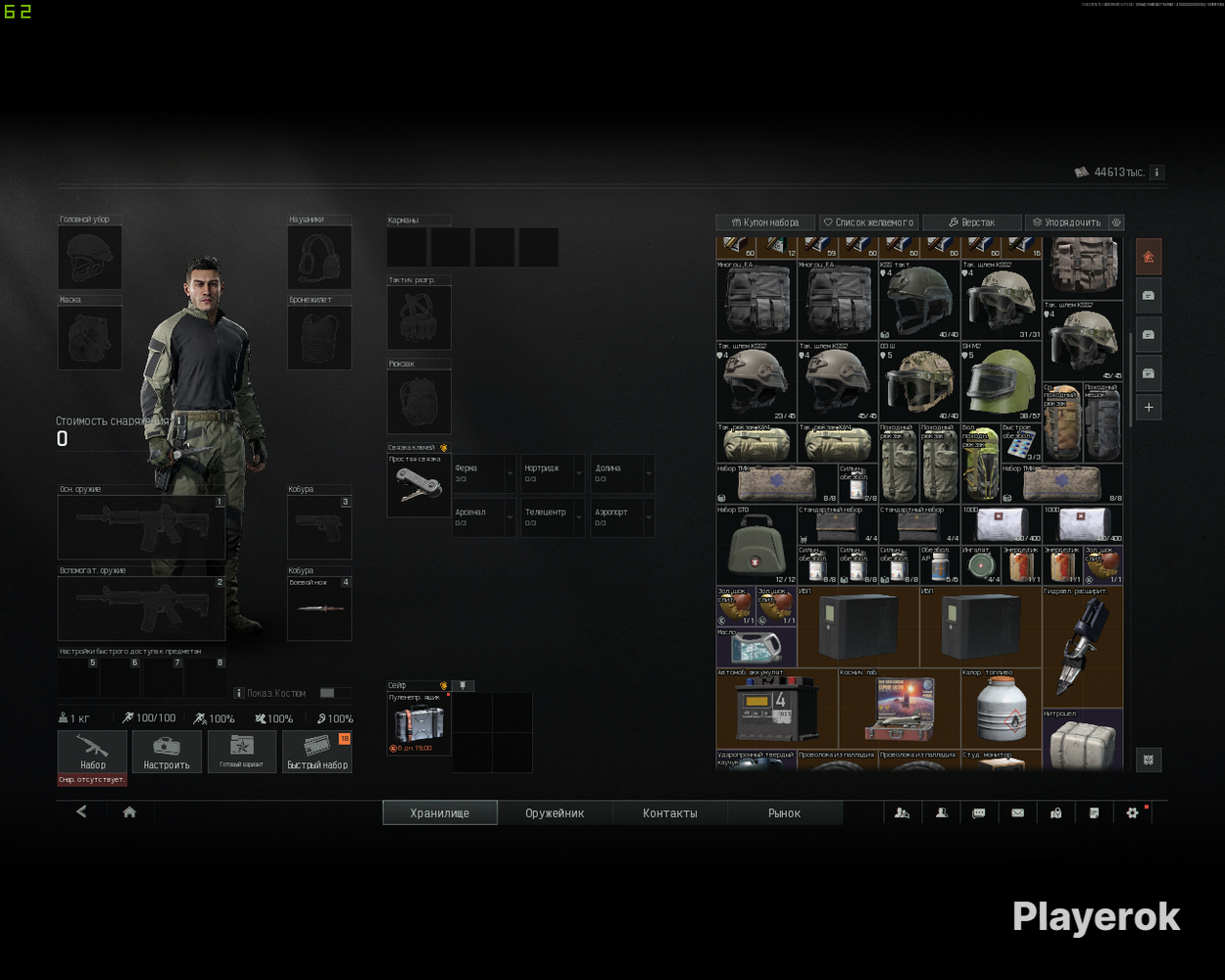Select the KSS такт. helmet 40/40

point(919,300)
